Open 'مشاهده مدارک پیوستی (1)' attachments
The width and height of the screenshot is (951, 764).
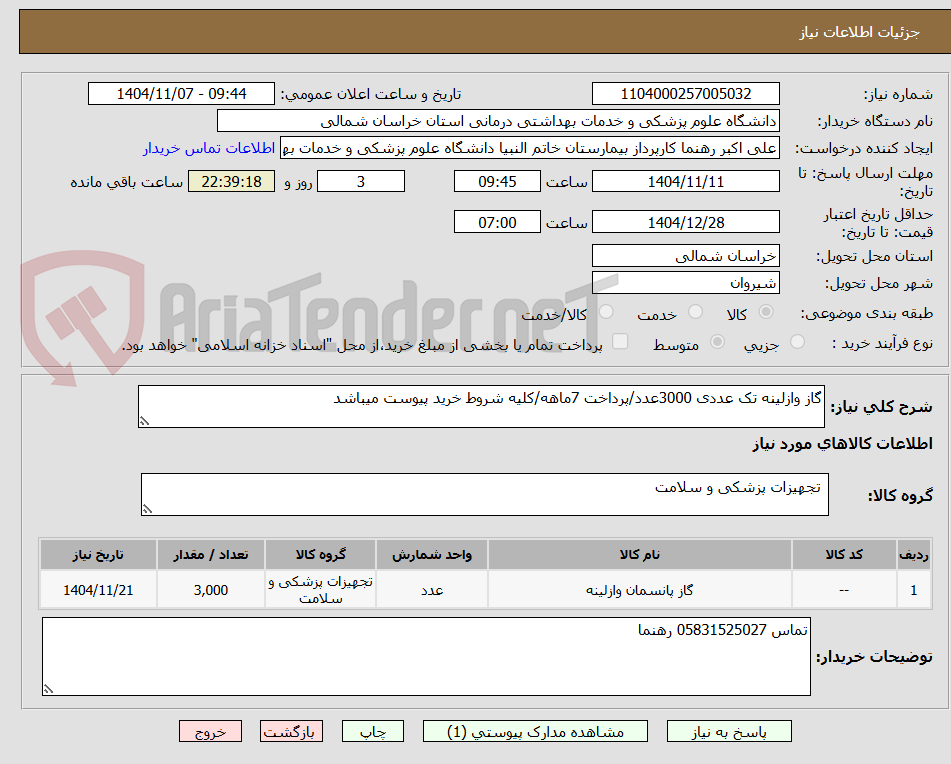click(535, 731)
